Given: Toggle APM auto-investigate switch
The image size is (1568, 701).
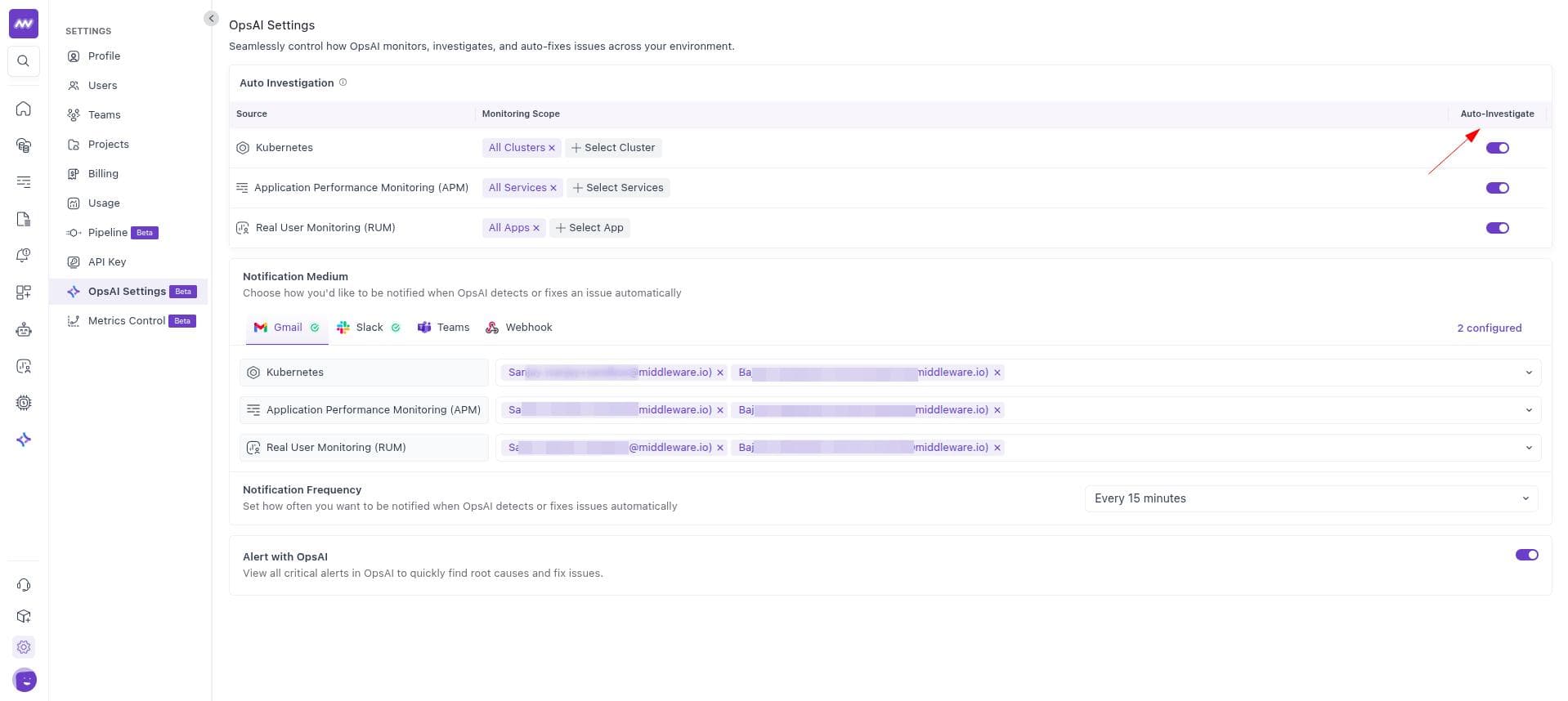Looking at the screenshot, I should 1497,188.
